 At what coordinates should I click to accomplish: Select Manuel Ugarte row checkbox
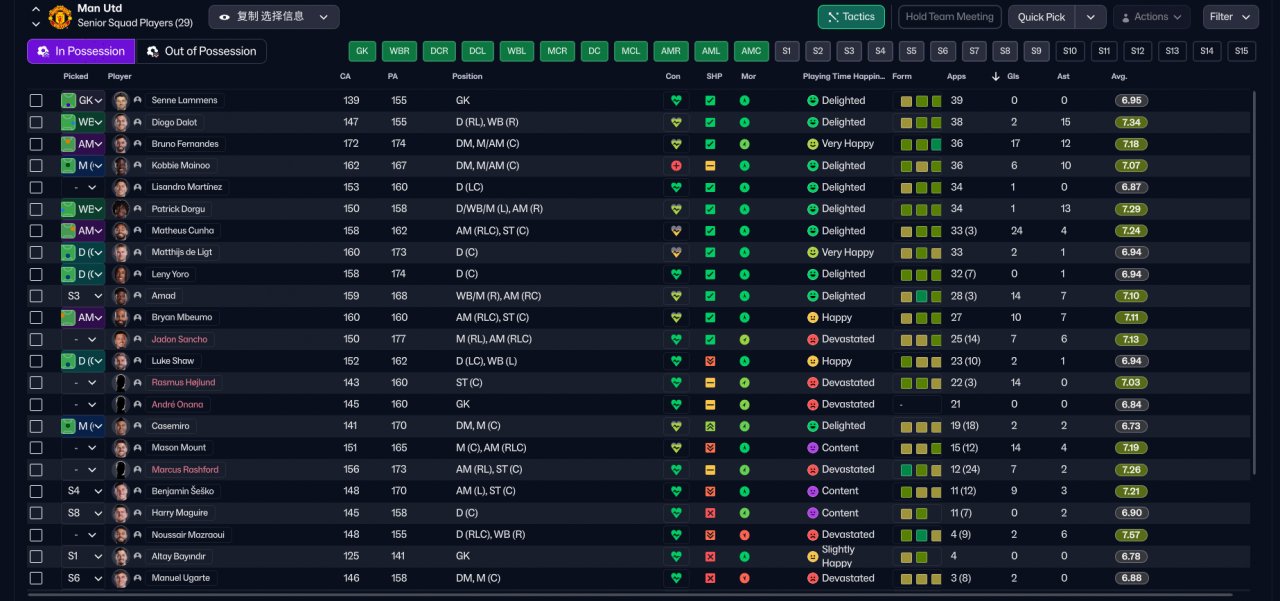click(x=36, y=578)
